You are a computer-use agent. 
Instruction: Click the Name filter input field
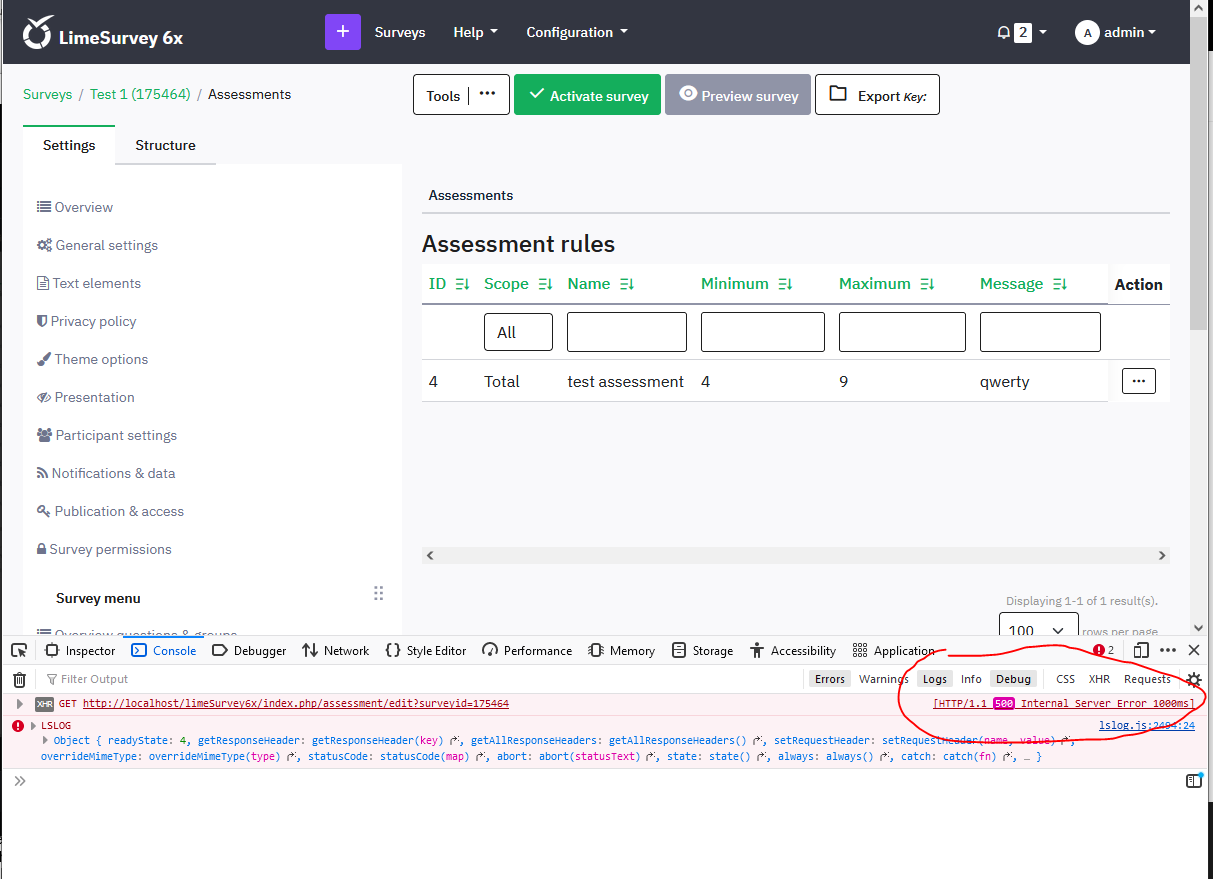(626, 332)
